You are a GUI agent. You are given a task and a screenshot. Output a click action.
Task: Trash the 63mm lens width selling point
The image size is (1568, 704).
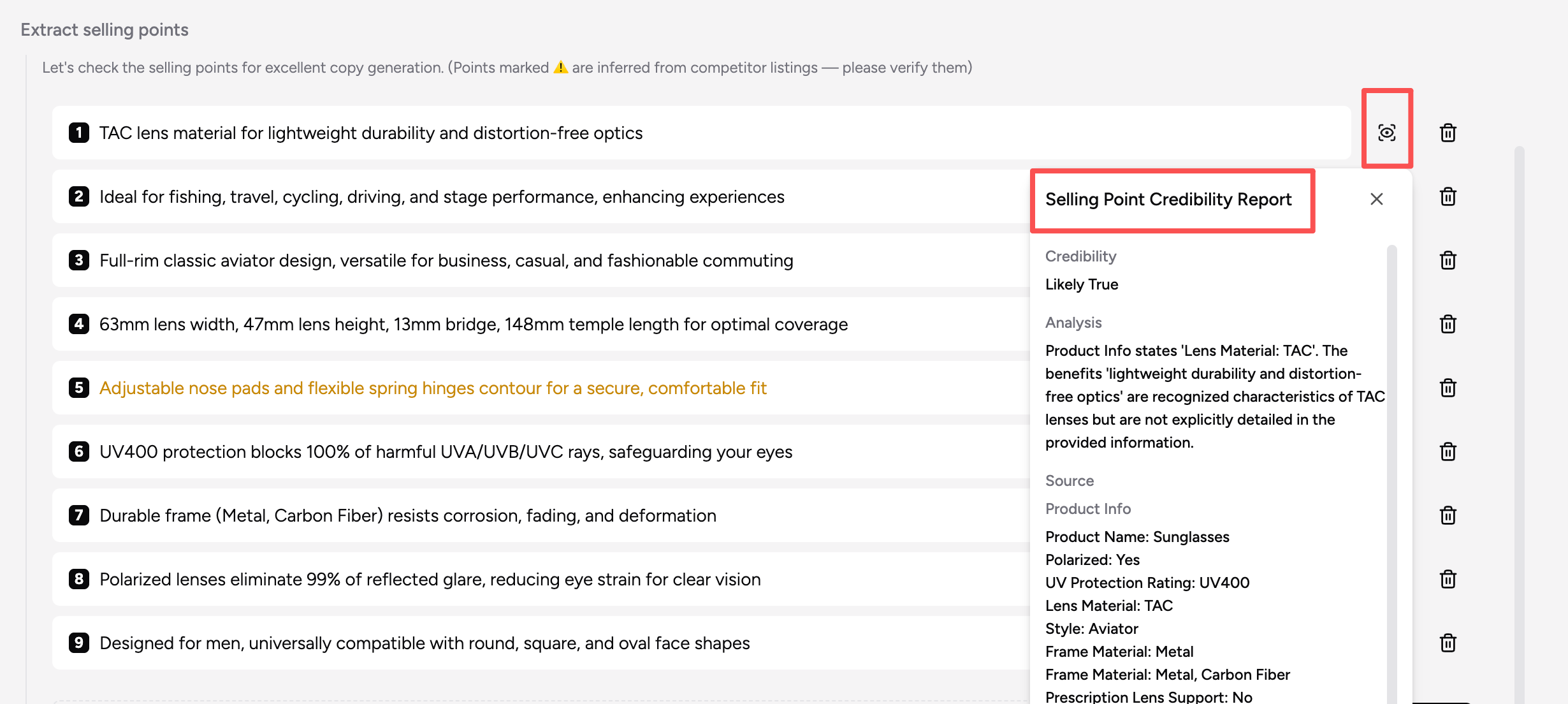click(x=1448, y=324)
